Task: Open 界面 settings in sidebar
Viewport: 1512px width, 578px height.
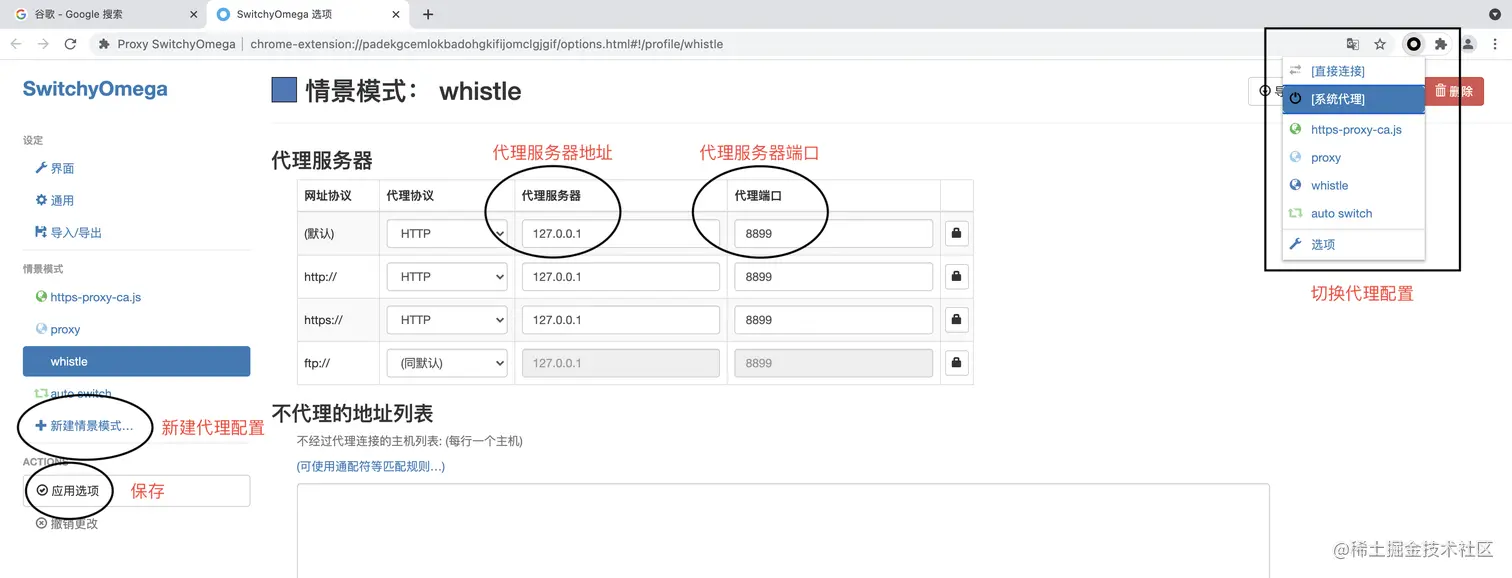Action: coord(136,169)
